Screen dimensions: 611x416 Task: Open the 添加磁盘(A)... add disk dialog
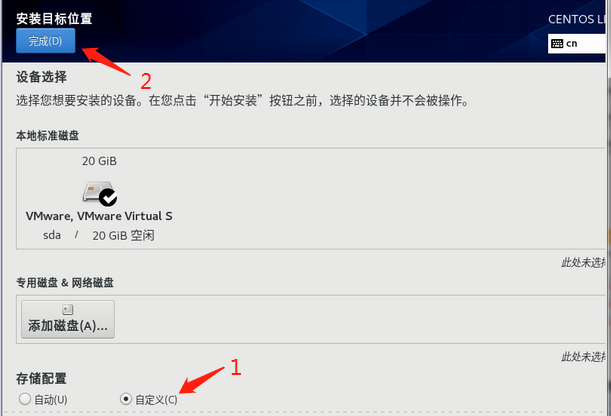pos(68,319)
